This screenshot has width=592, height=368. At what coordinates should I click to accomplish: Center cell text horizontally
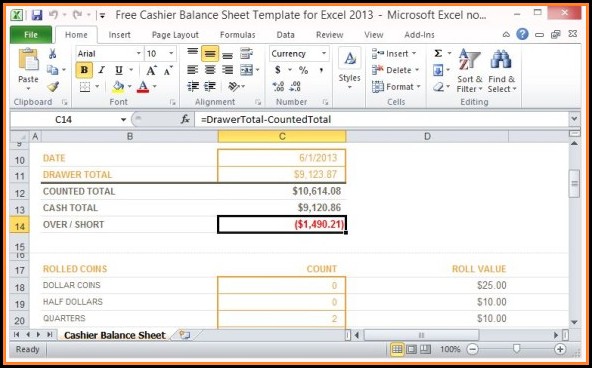pyautogui.click(x=210, y=70)
